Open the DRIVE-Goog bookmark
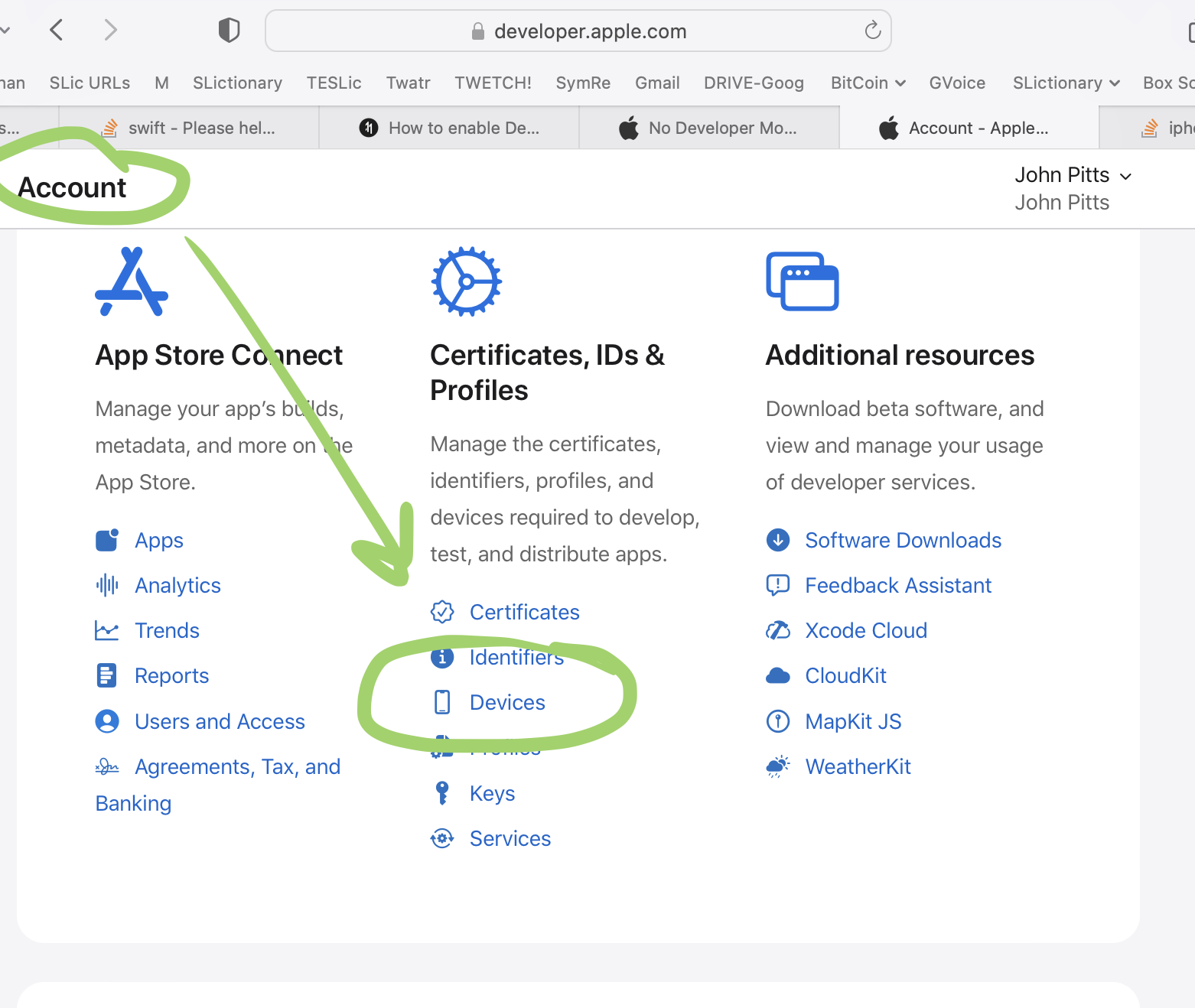This screenshot has width=1195, height=1008. pos(754,83)
